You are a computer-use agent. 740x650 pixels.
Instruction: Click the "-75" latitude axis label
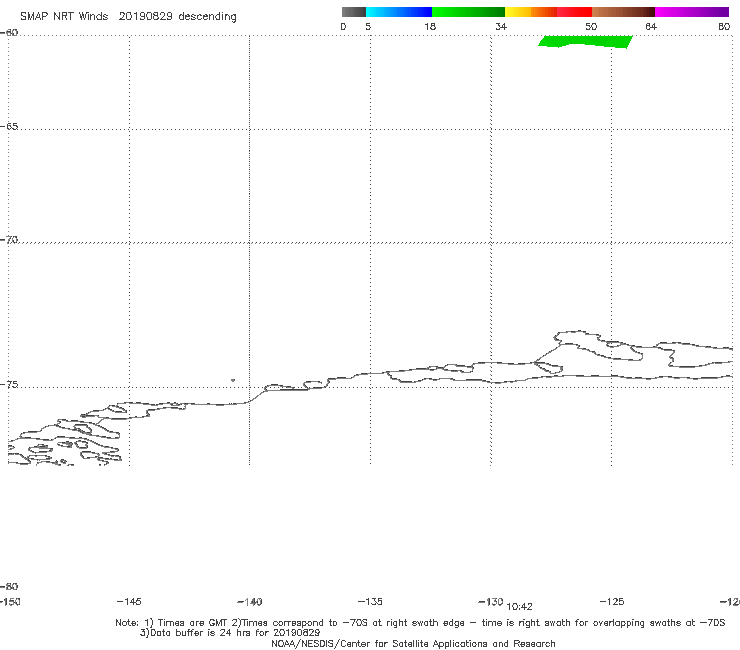pyautogui.click(x=9, y=385)
